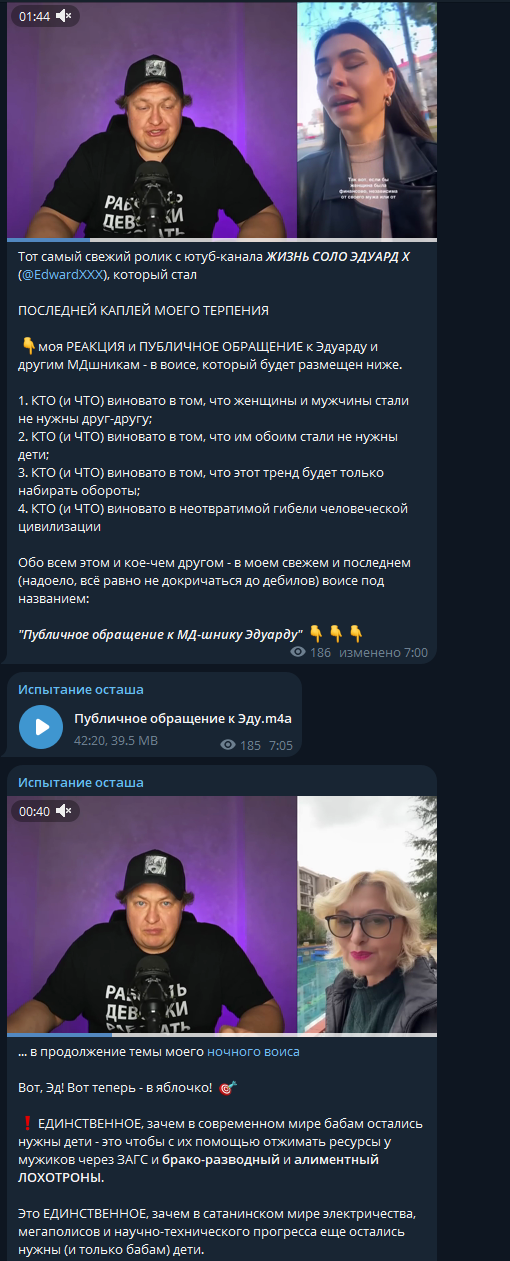The width and height of the screenshot is (510, 1261).
Task: Click the views eye icon showing 185
Action: click(x=228, y=745)
